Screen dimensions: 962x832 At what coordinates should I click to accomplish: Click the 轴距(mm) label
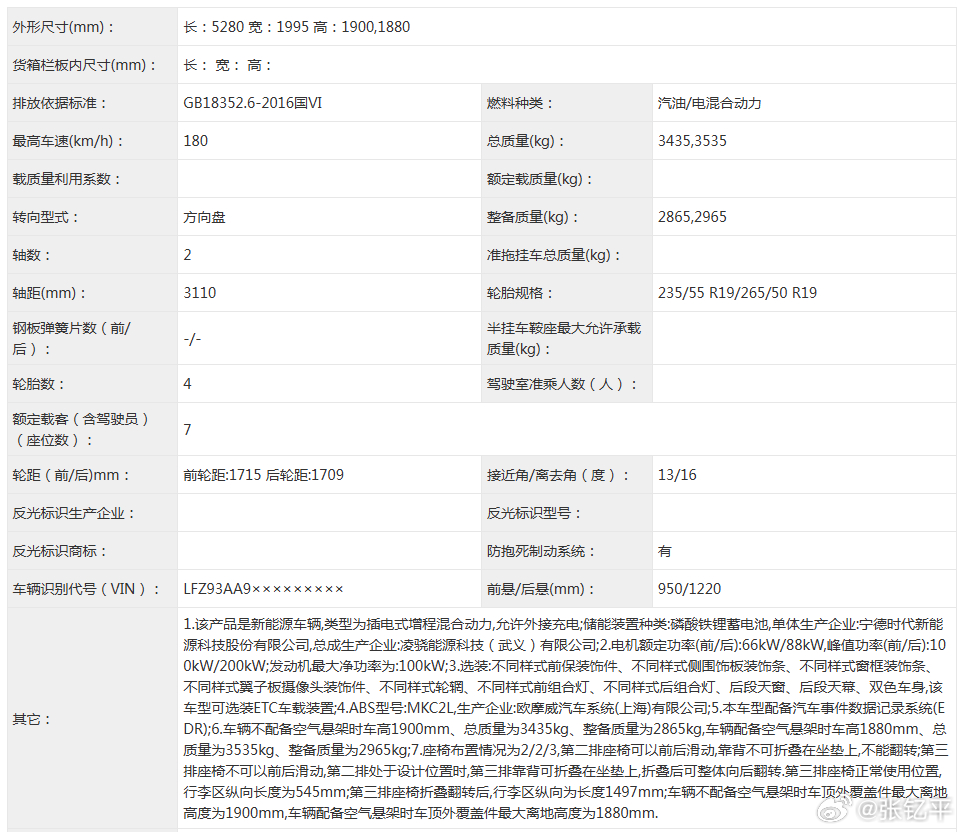(49, 293)
